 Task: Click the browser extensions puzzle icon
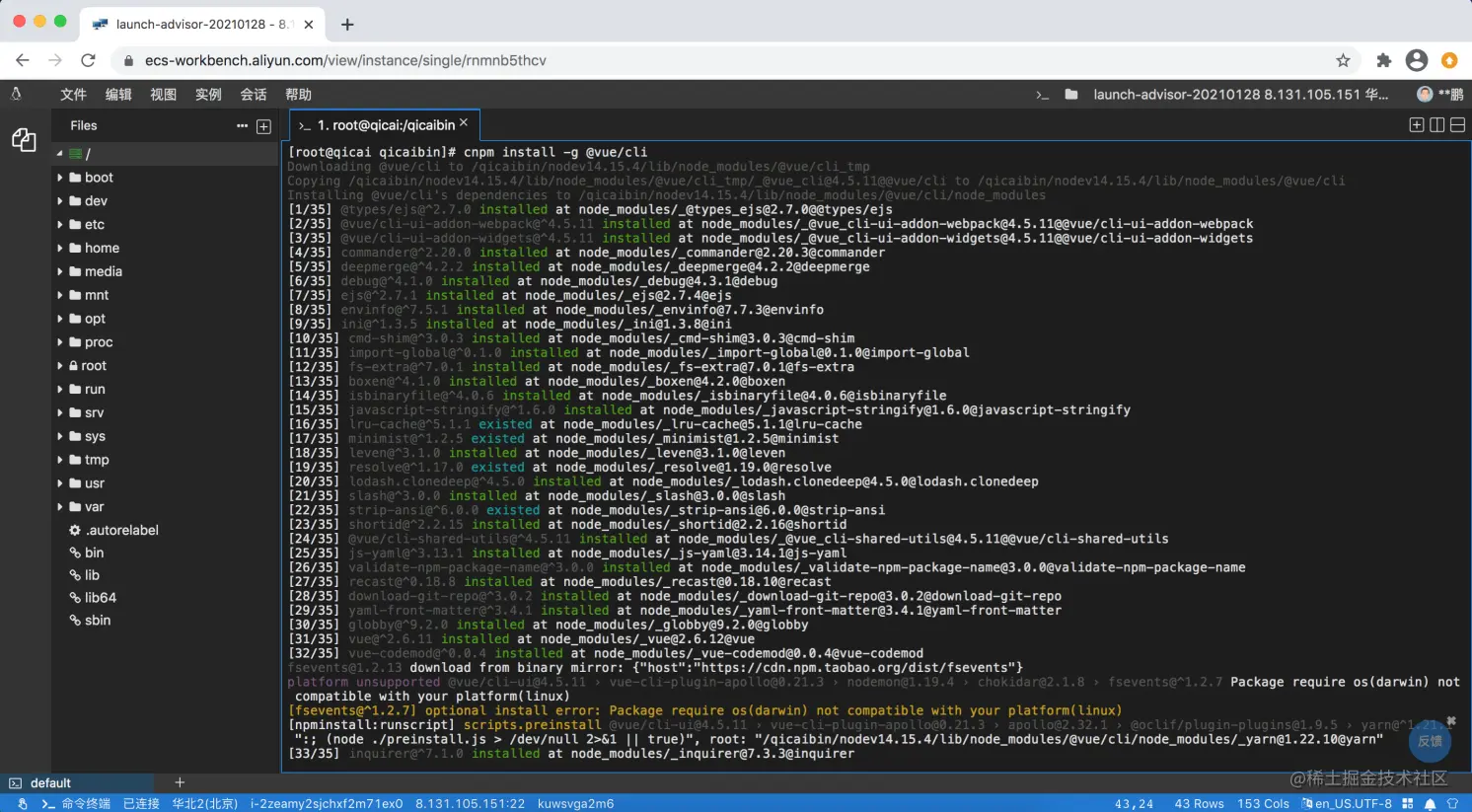click(1384, 60)
